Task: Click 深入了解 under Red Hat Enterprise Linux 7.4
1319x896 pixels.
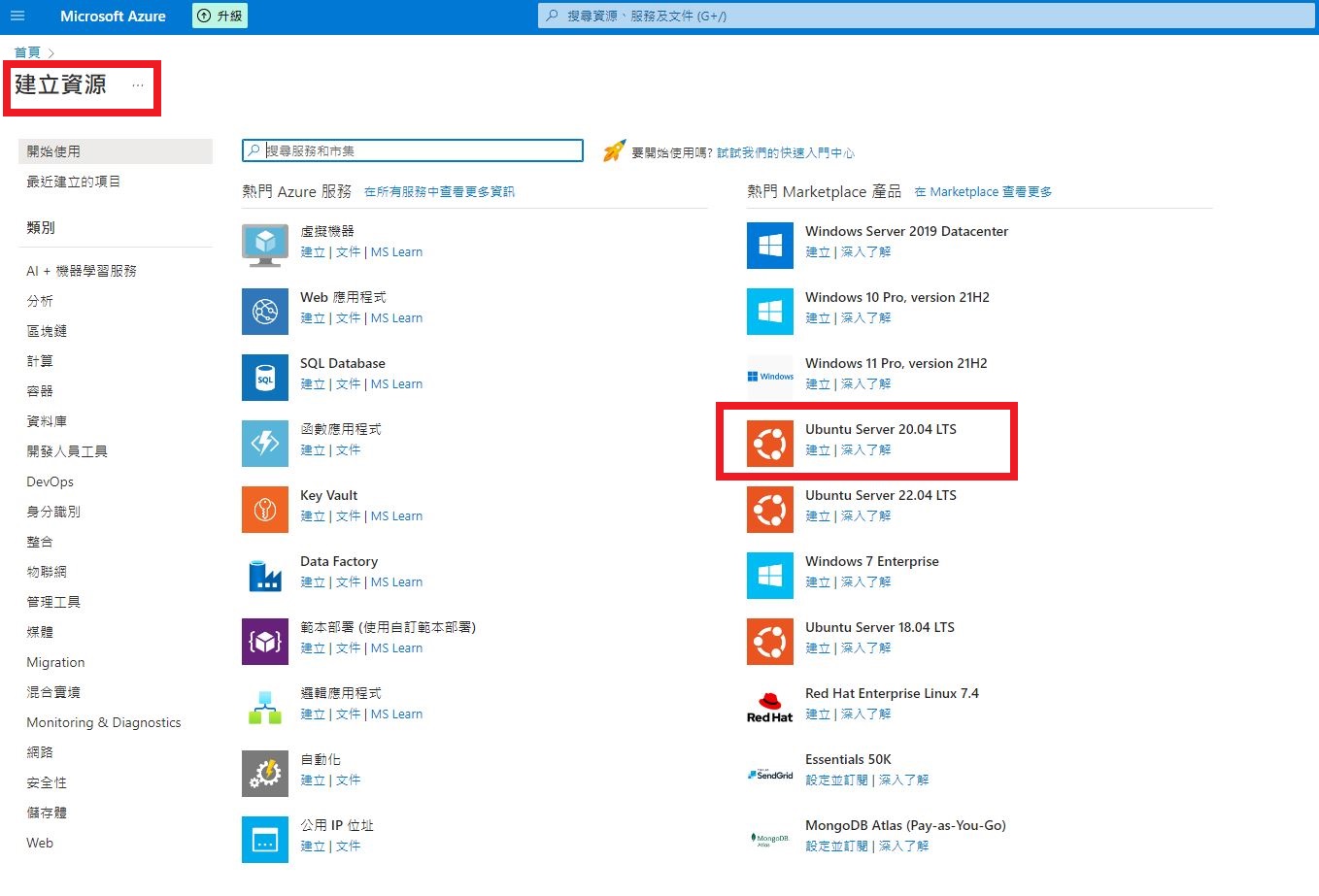Action: coord(865,714)
